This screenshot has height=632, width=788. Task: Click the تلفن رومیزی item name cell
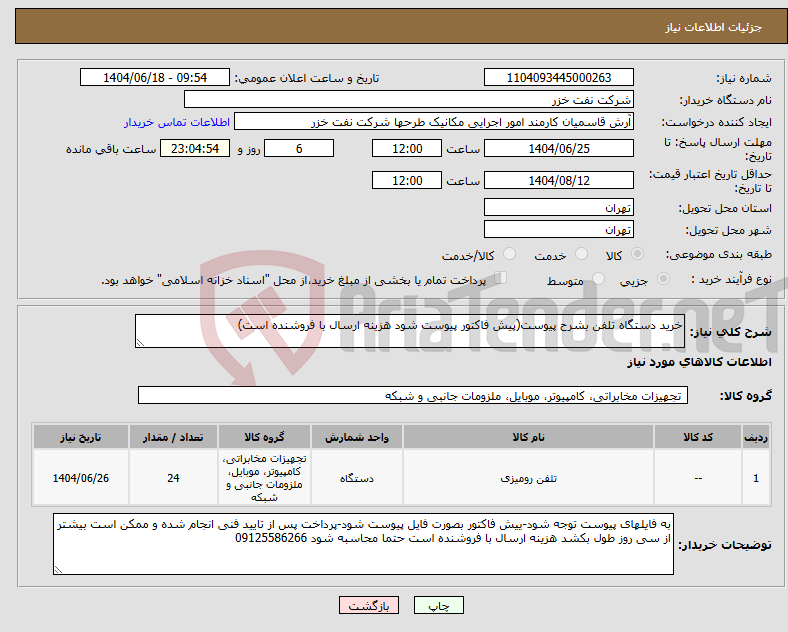(x=528, y=478)
